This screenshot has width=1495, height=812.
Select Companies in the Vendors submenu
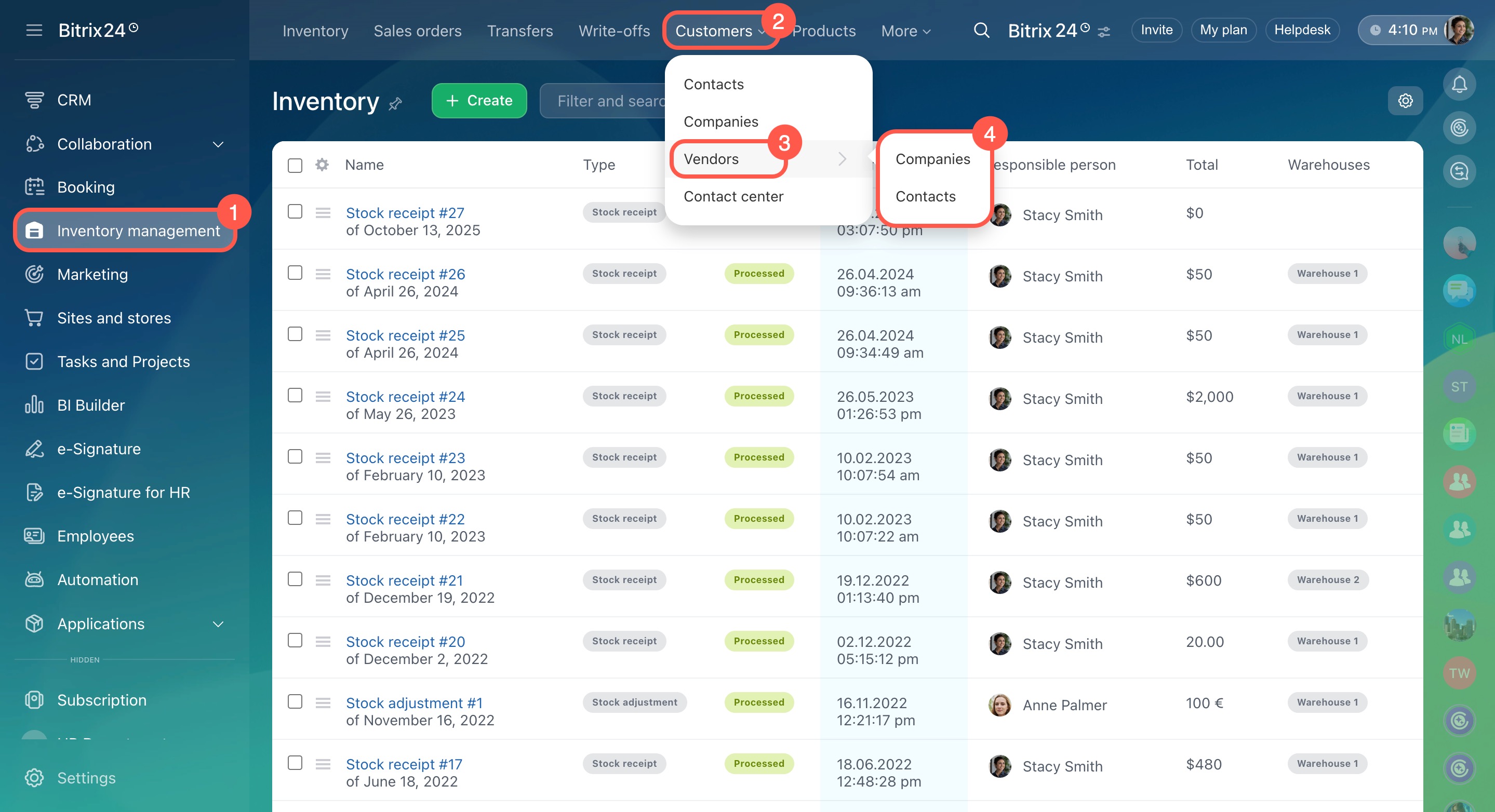[x=932, y=159]
